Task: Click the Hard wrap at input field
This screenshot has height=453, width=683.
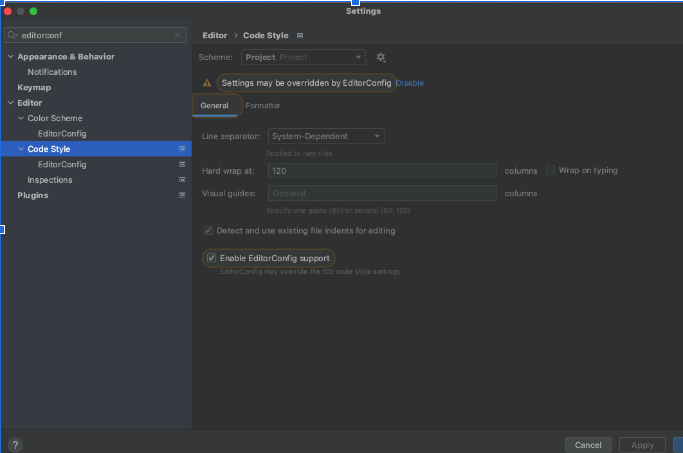Action: [382, 171]
